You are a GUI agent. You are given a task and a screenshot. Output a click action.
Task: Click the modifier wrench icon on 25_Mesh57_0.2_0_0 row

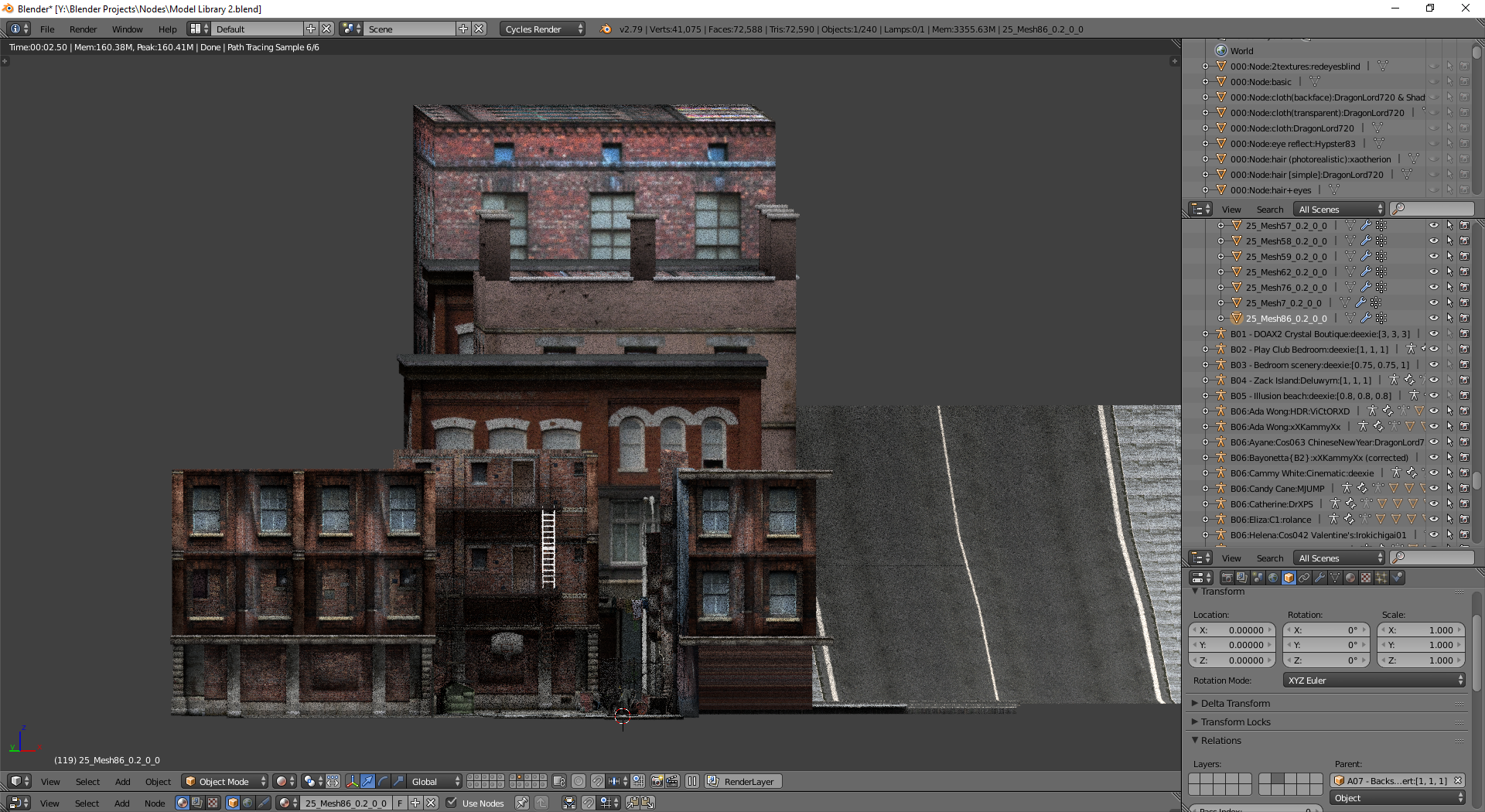point(1366,226)
